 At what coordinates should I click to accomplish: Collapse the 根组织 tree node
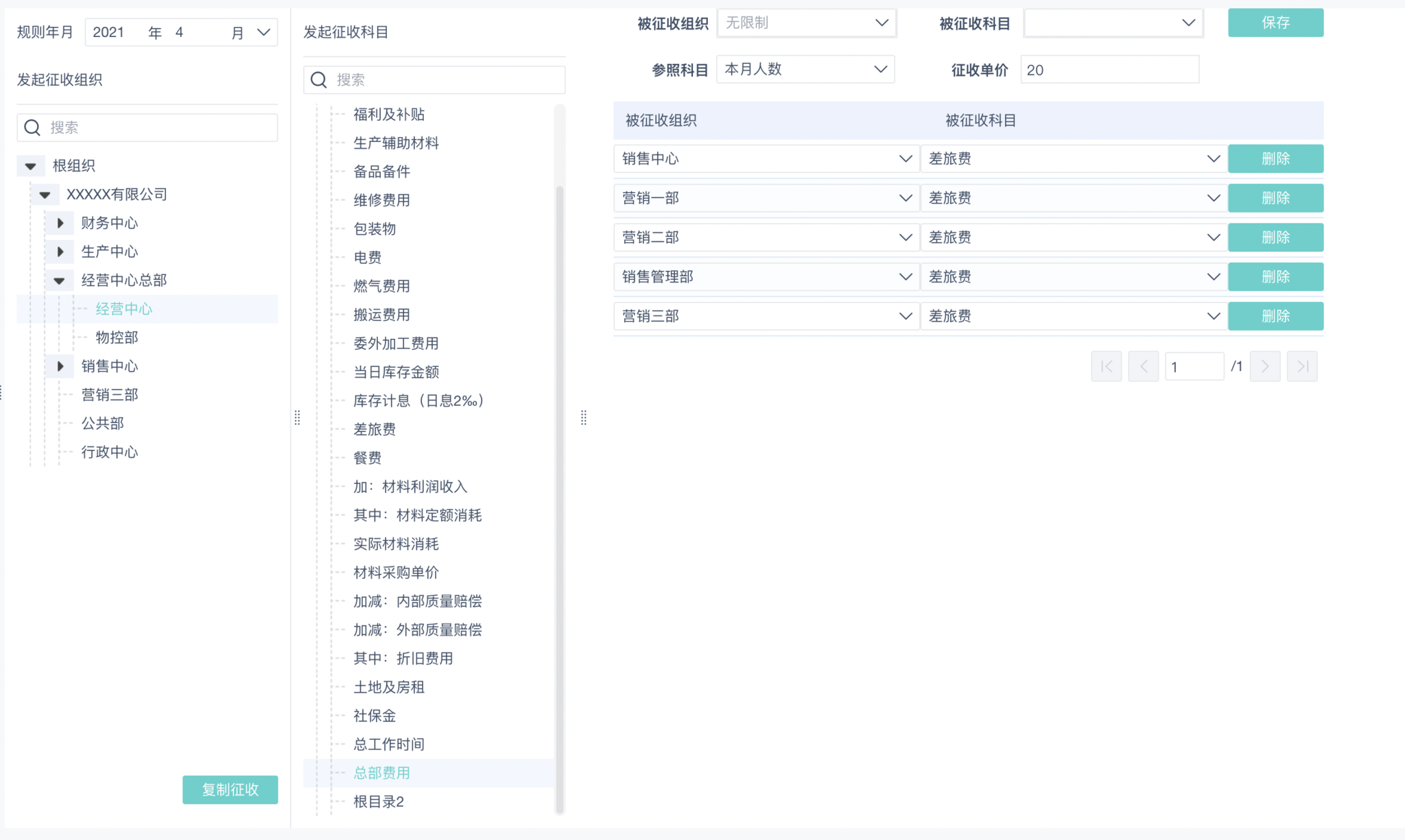[x=31, y=166]
